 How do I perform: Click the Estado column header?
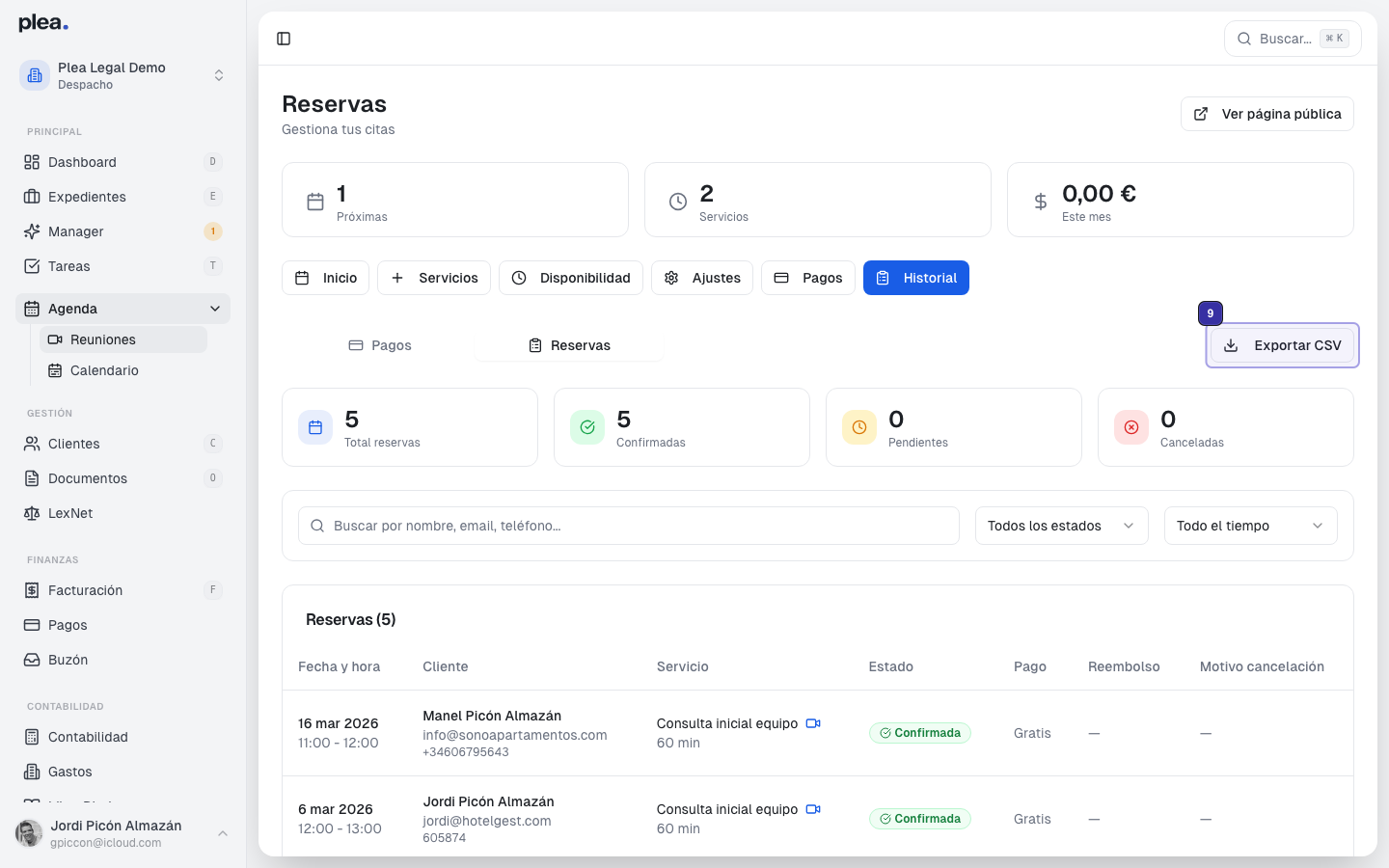(x=891, y=666)
